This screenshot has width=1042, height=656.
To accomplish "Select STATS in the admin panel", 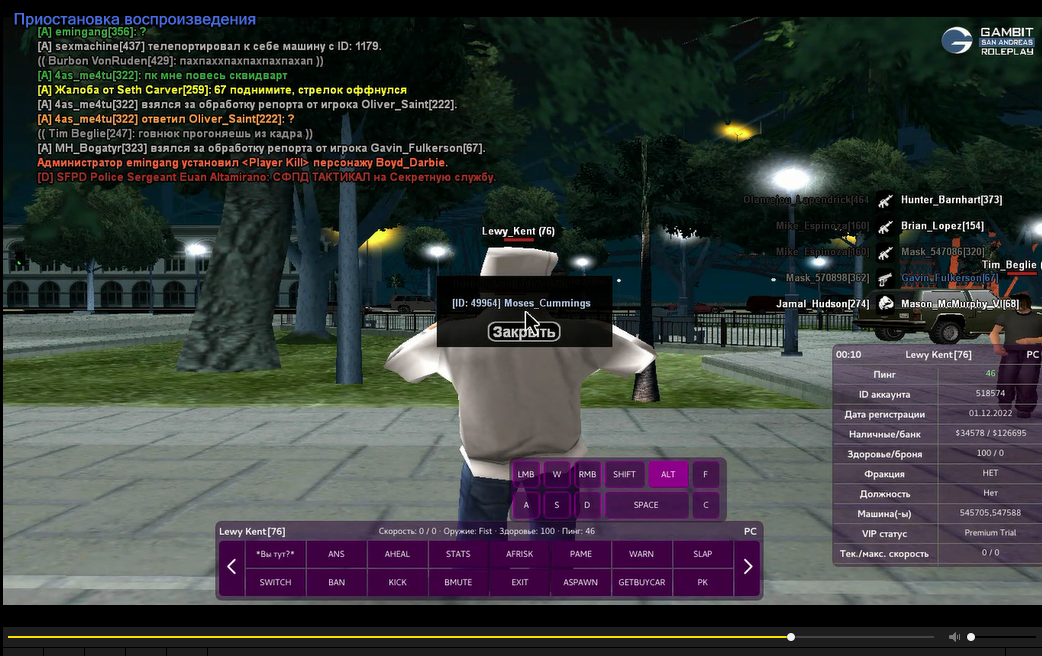I will [458, 554].
